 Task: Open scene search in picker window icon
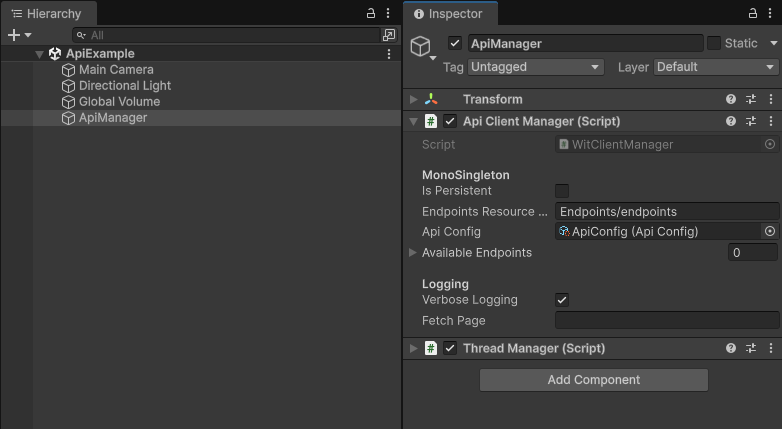389,35
